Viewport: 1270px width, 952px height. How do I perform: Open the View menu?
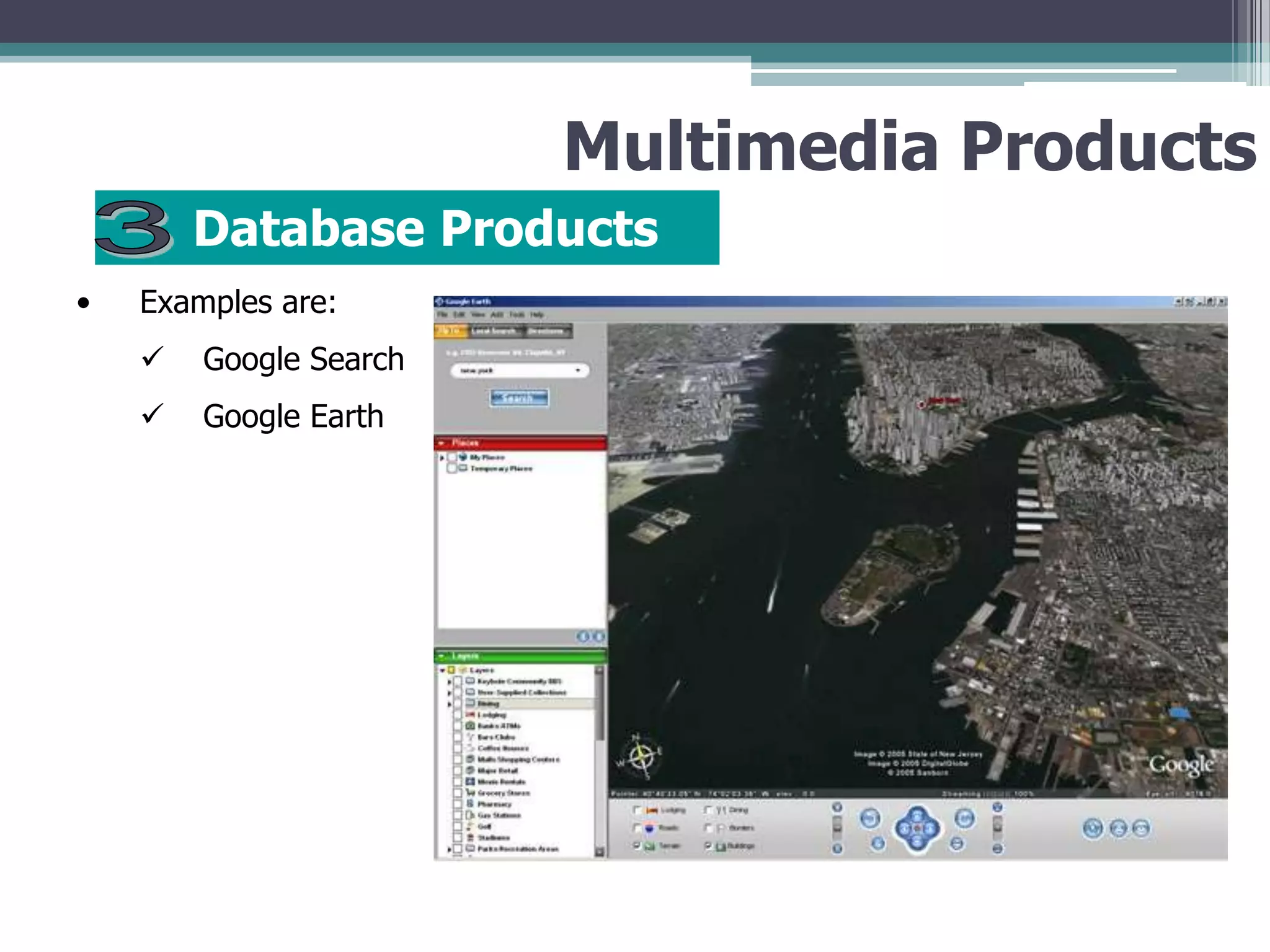point(477,314)
